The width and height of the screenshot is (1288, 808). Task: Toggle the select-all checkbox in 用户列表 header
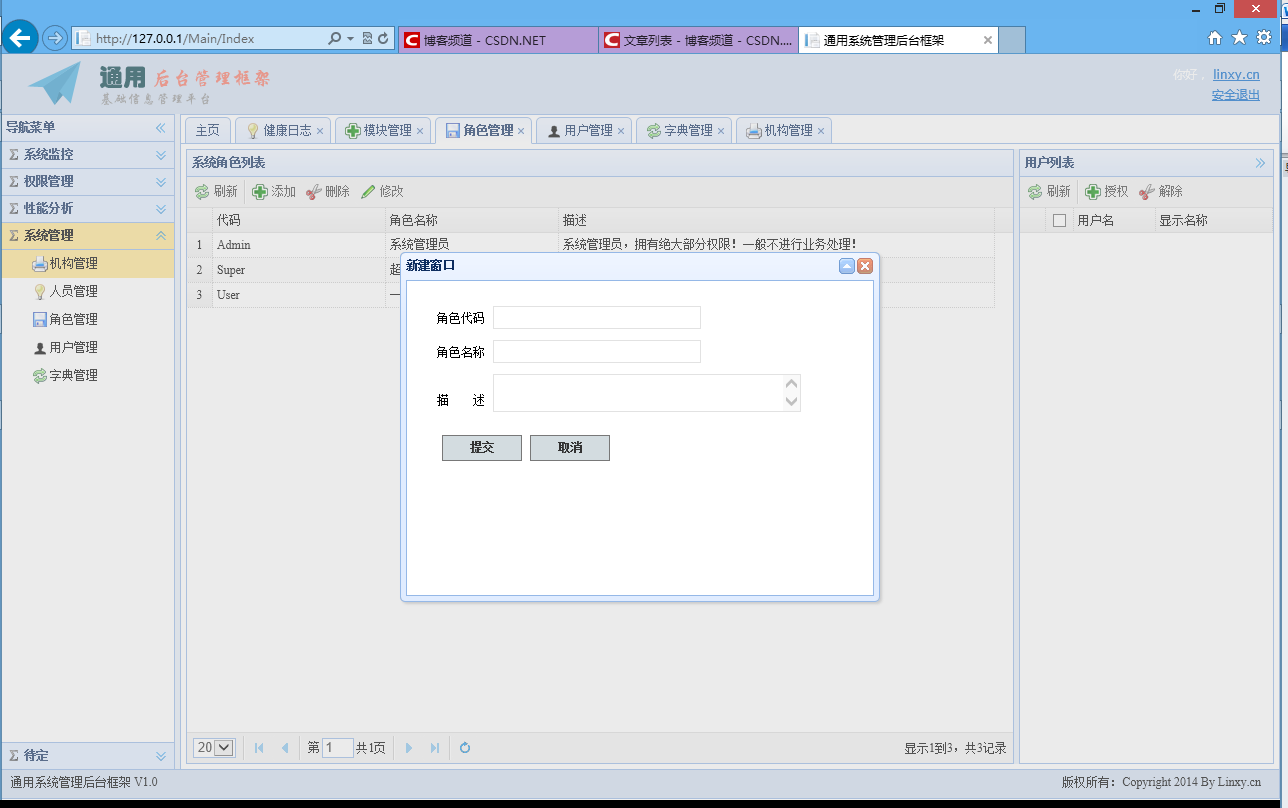[1060, 221]
